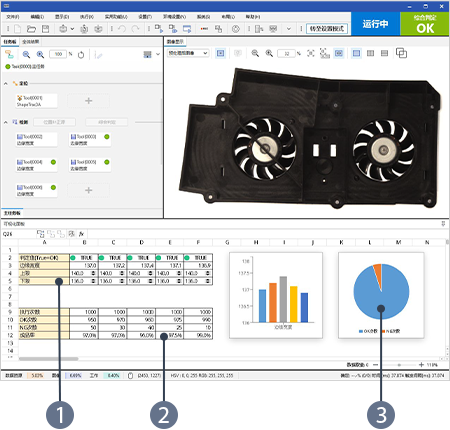Click the redo arrow in main toolbar
450x430 pixels.
(x=135, y=29)
